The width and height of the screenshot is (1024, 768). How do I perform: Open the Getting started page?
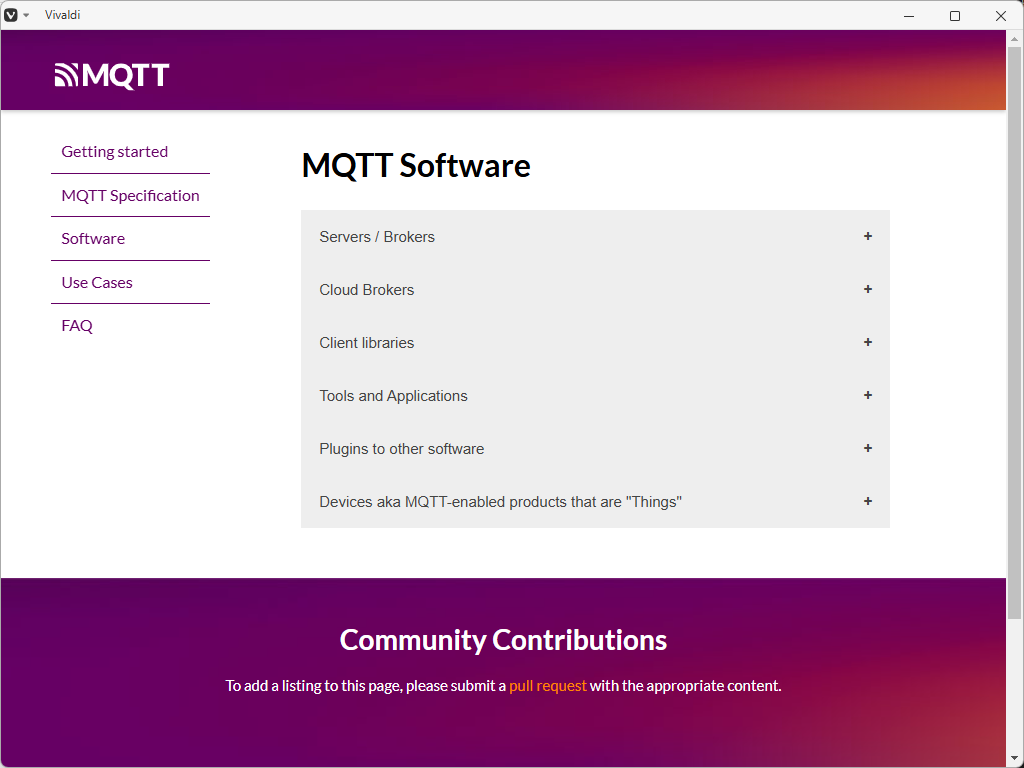coord(114,152)
